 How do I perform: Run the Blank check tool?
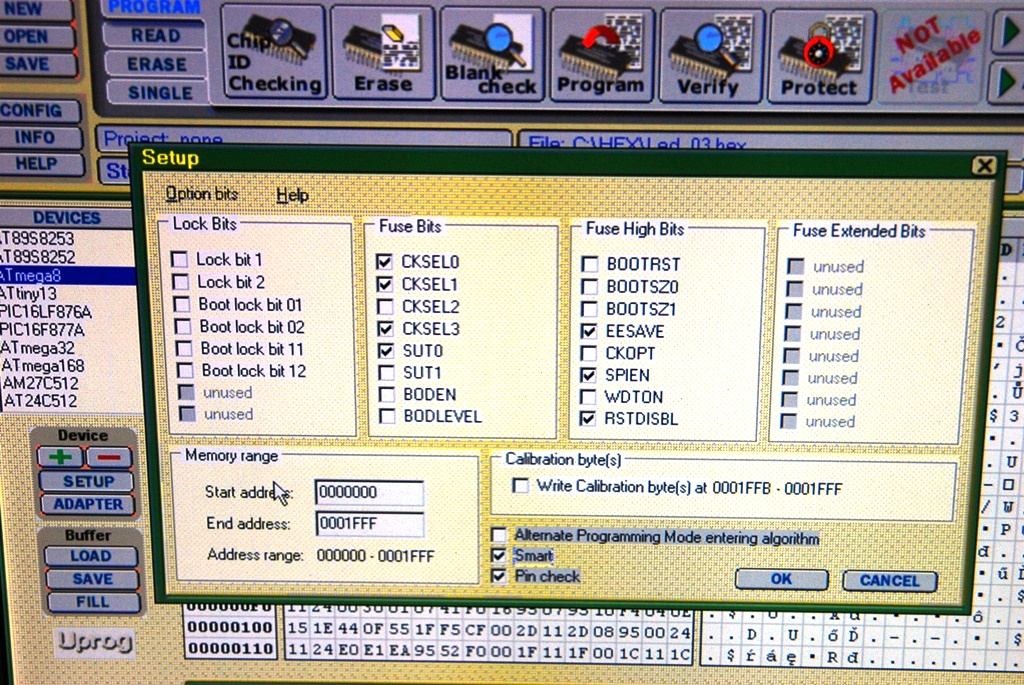492,52
